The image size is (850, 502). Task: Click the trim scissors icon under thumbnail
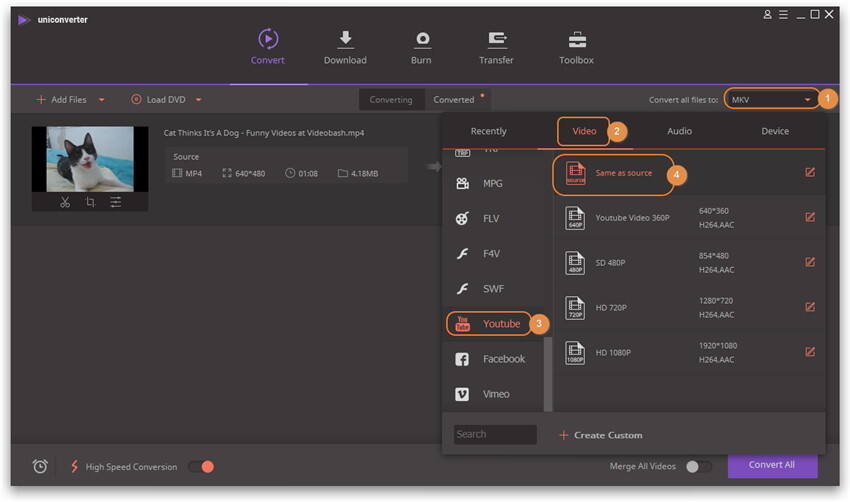point(65,202)
